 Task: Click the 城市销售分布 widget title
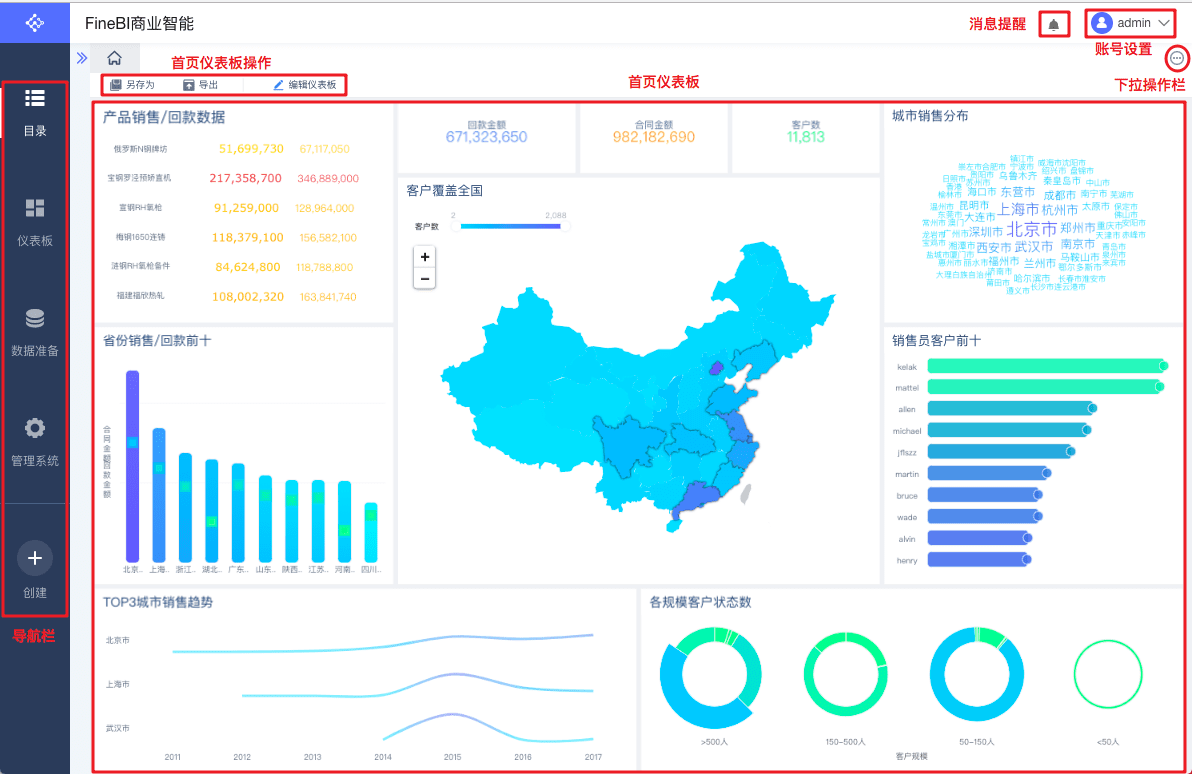pyautogui.click(x=930, y=116)
